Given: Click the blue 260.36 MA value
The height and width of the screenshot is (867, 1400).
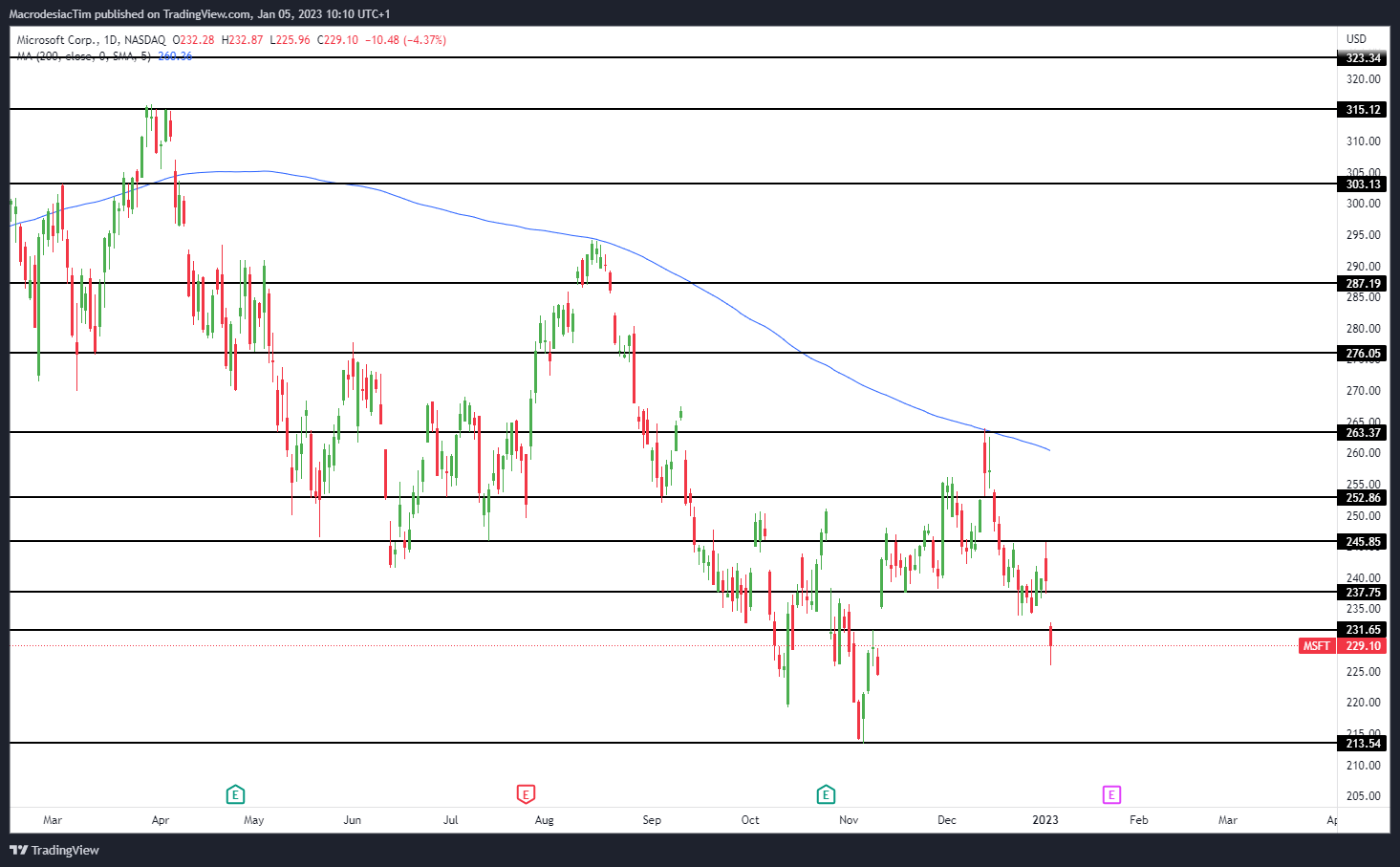Looking at the screenshot, I should pos(175,56).
